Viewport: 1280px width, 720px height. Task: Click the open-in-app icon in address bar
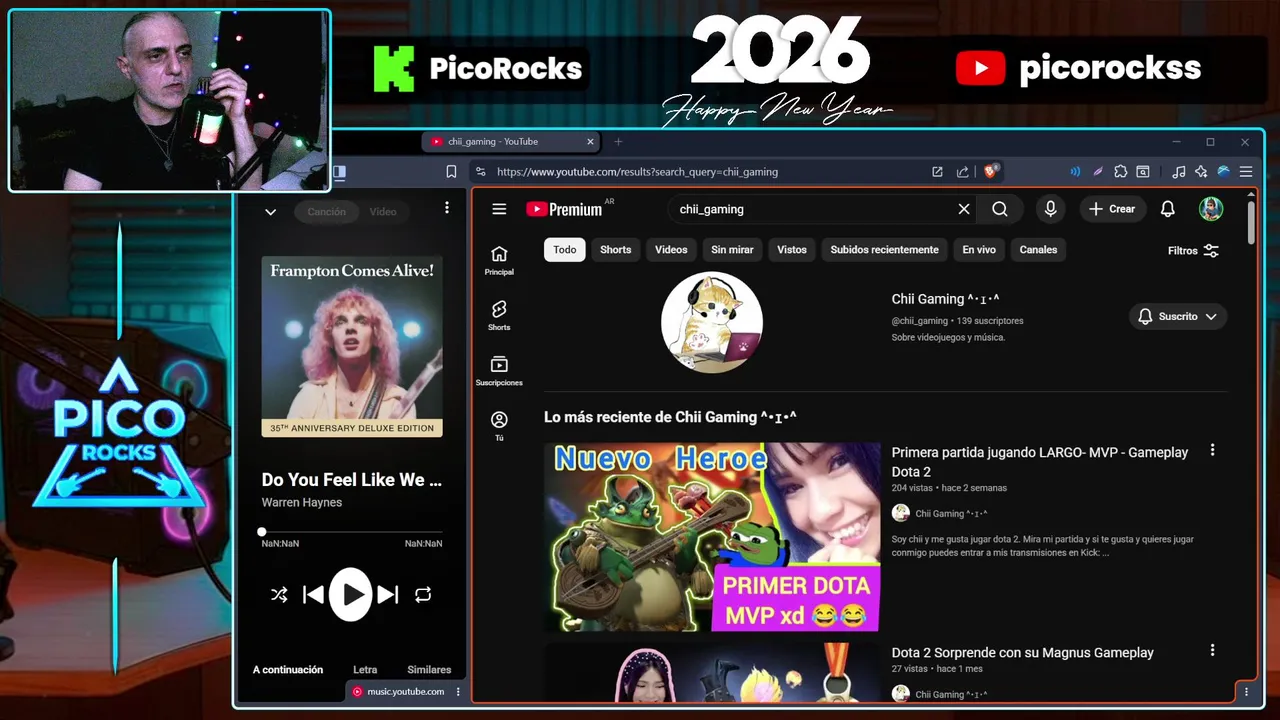937,171
